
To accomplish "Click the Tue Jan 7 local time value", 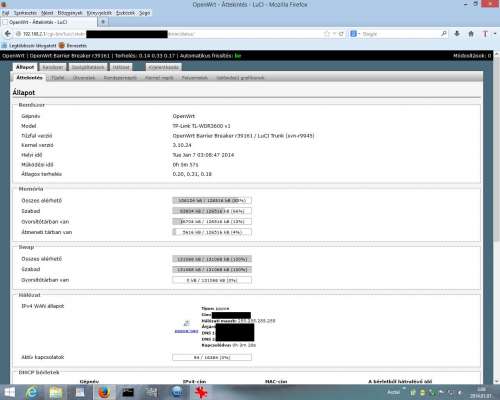I will [203, 155].
